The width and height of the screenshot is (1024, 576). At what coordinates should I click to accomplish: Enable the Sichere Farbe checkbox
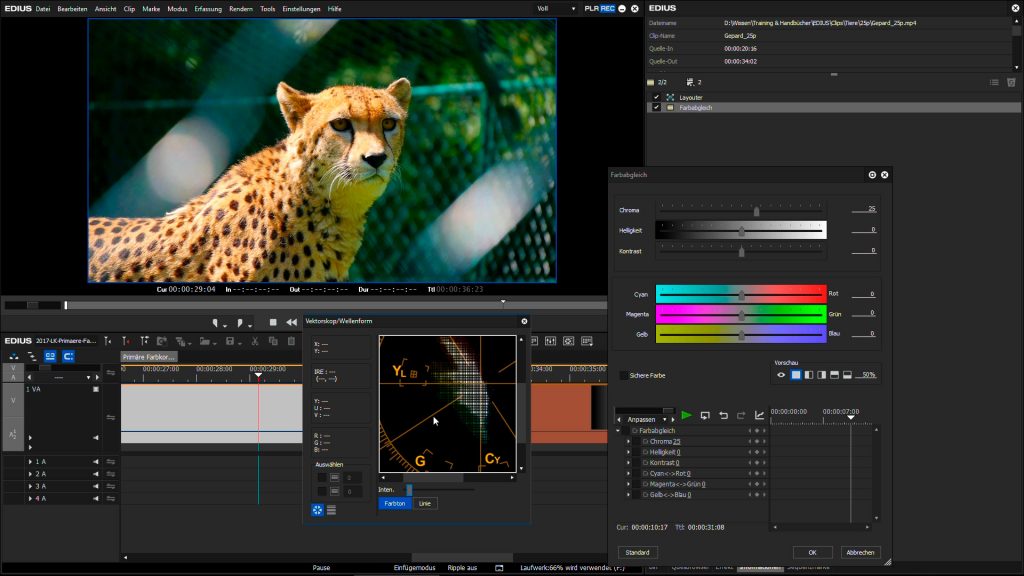(623, 374)
